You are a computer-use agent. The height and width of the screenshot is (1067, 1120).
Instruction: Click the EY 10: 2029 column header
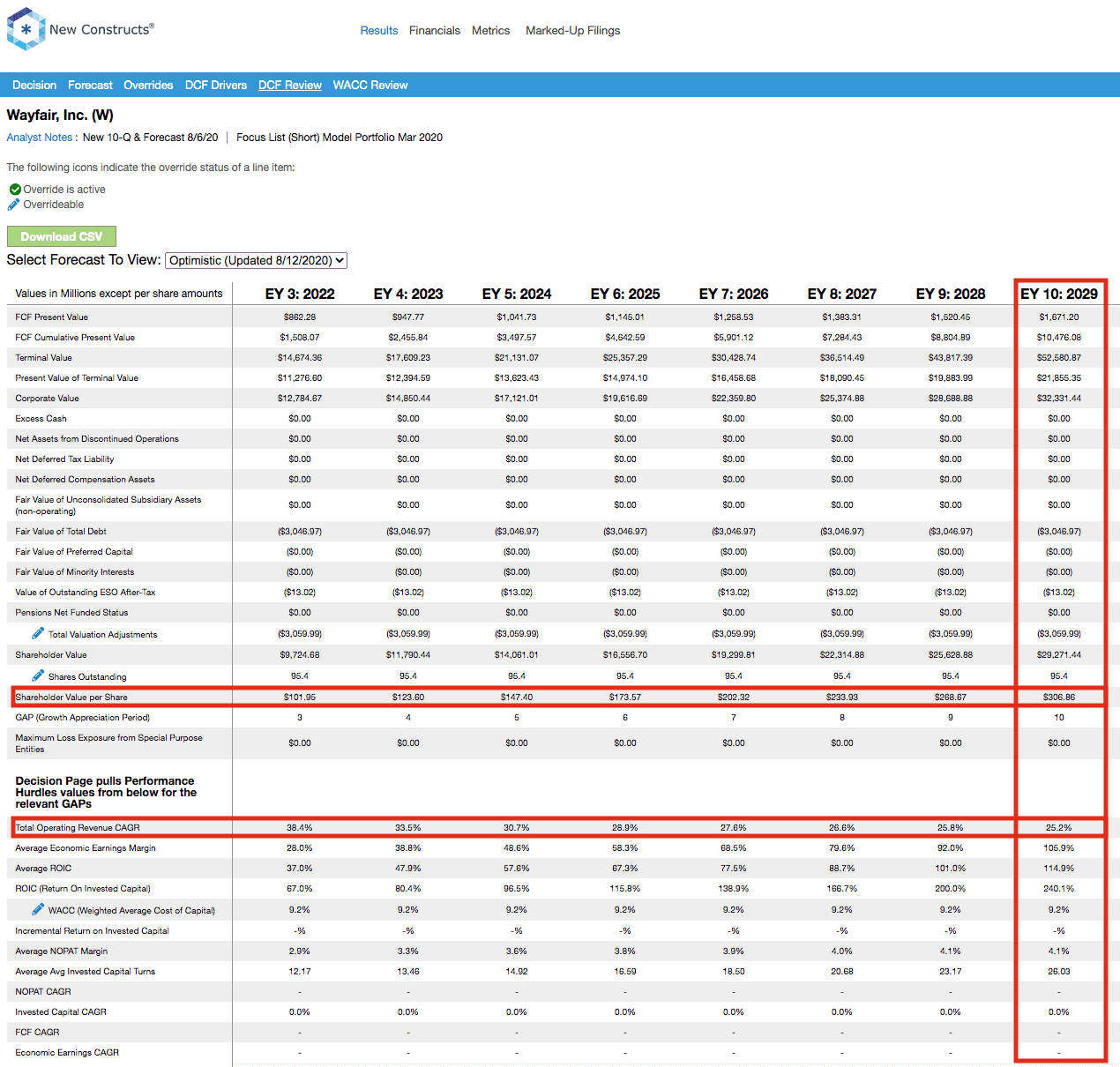pos(1059,294)
